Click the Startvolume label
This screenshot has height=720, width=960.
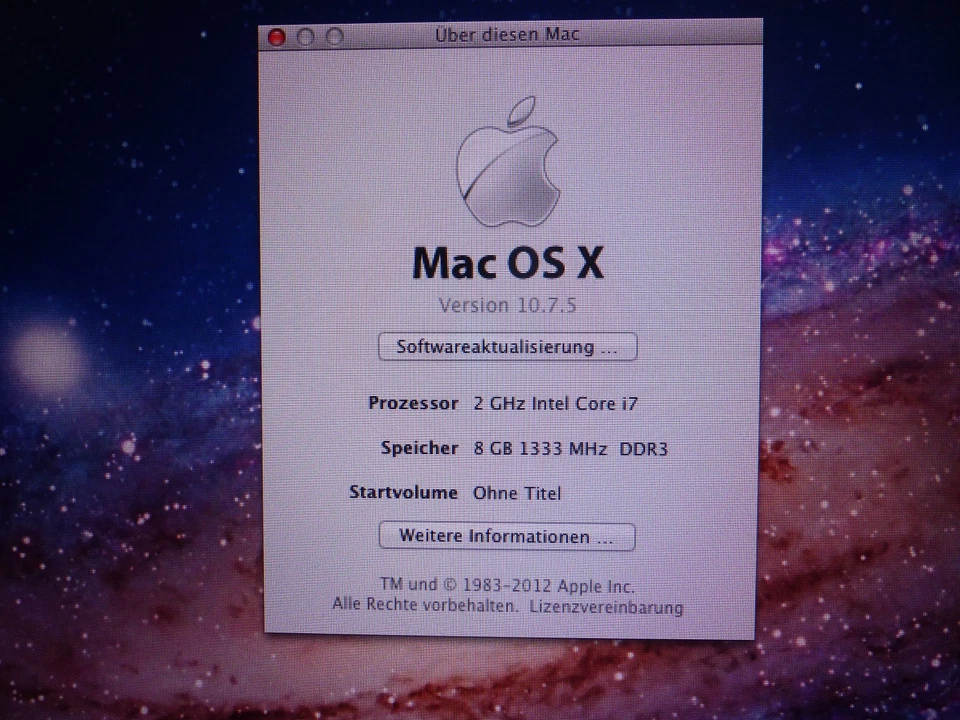tap(404, 492)
